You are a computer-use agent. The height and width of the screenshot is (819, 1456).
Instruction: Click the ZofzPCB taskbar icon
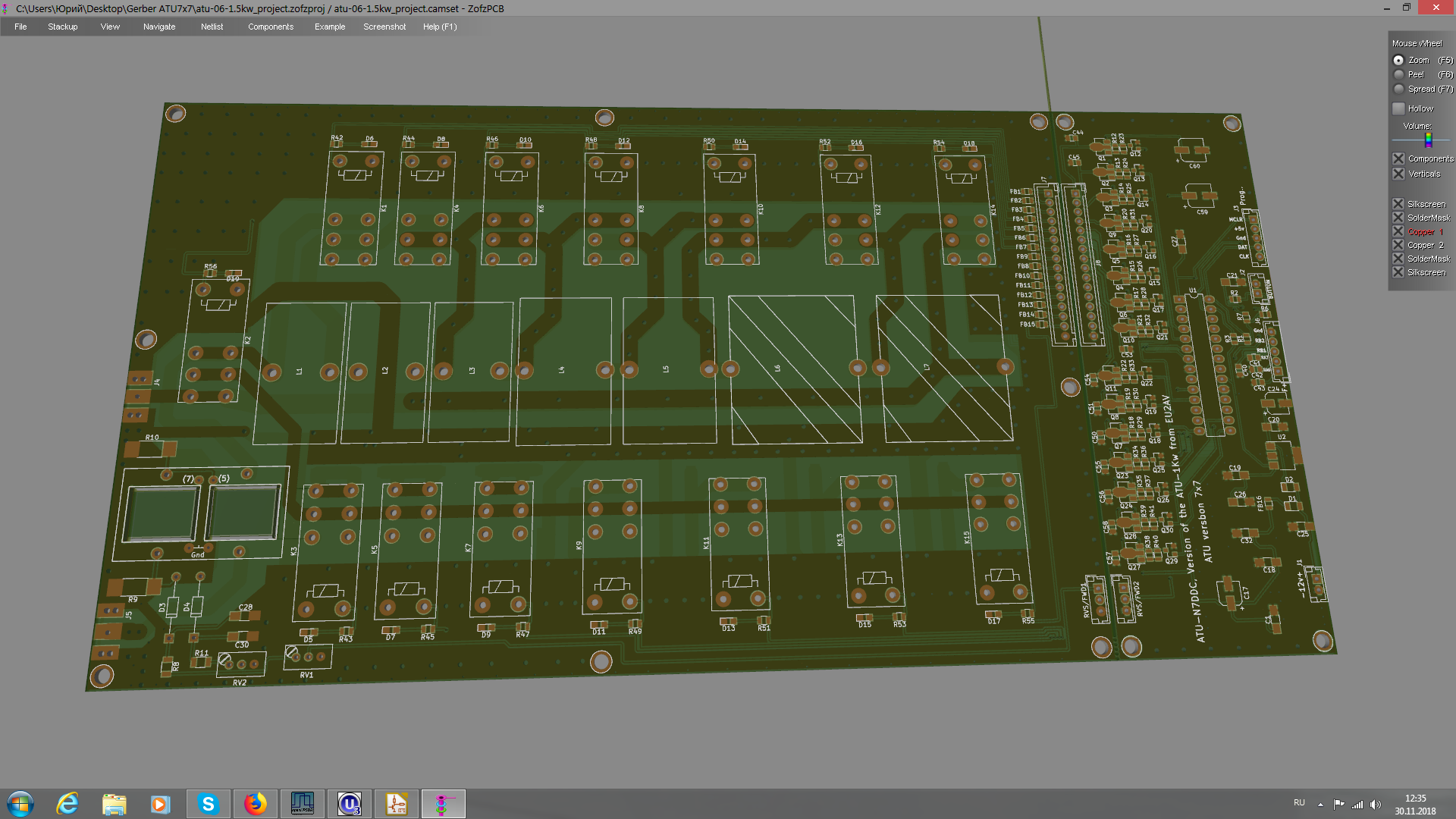point(443,804)
